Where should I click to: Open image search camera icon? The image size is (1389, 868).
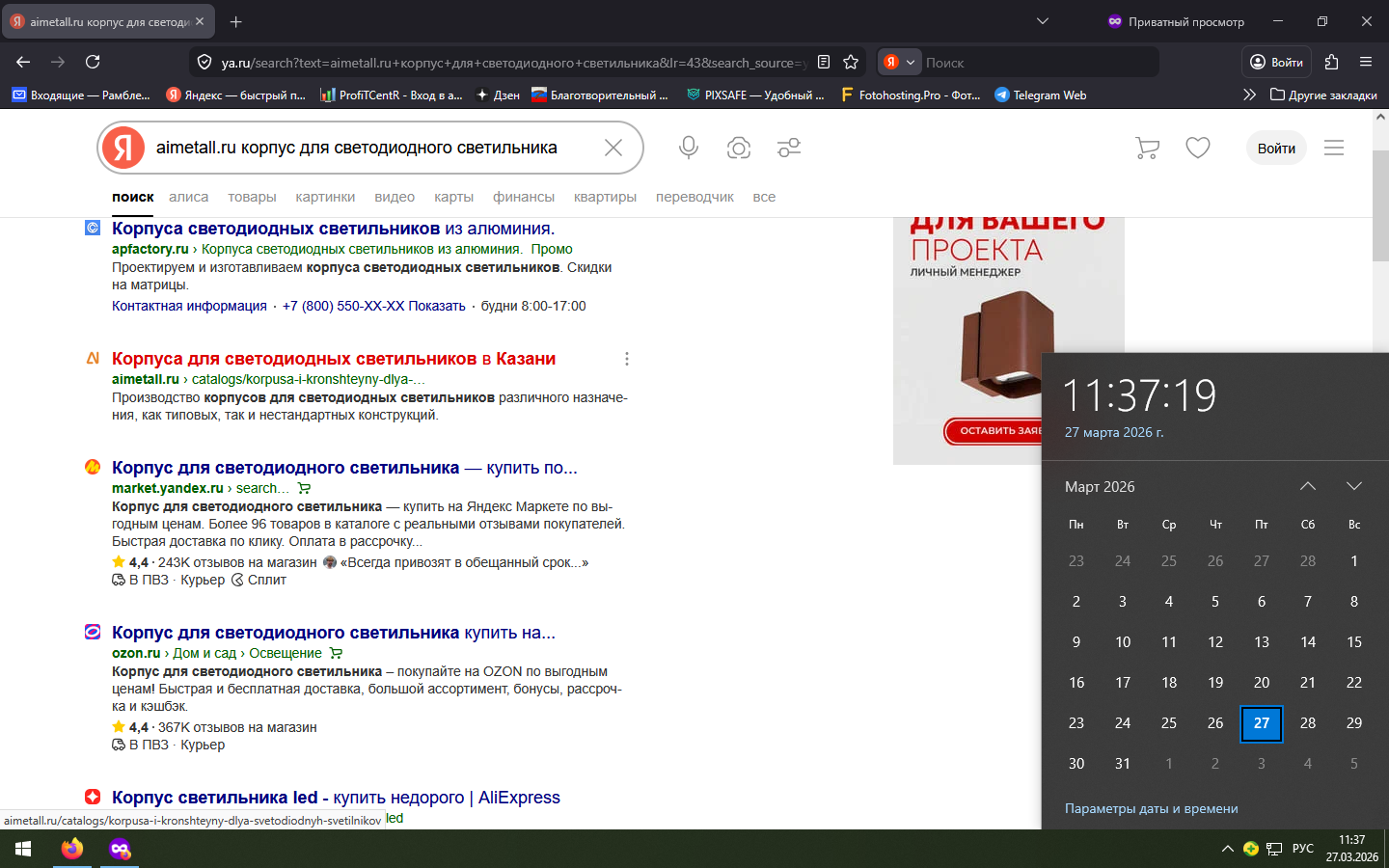click(739, 148)
